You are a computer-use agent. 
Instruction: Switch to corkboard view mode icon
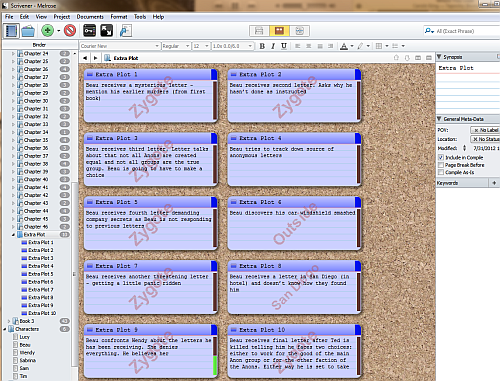tap(279, 31)
